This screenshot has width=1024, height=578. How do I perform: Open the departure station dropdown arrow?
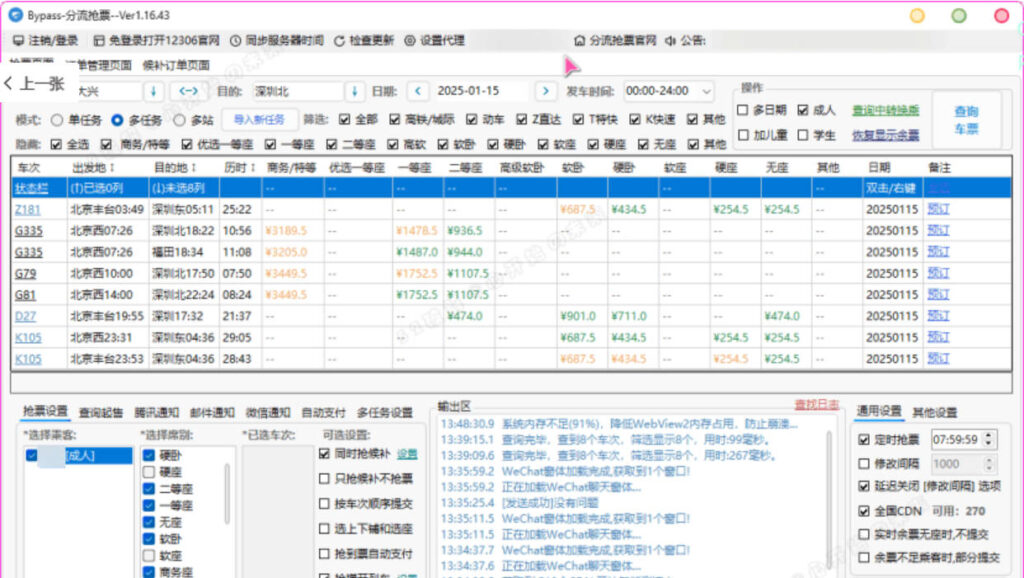click(153, 91)
